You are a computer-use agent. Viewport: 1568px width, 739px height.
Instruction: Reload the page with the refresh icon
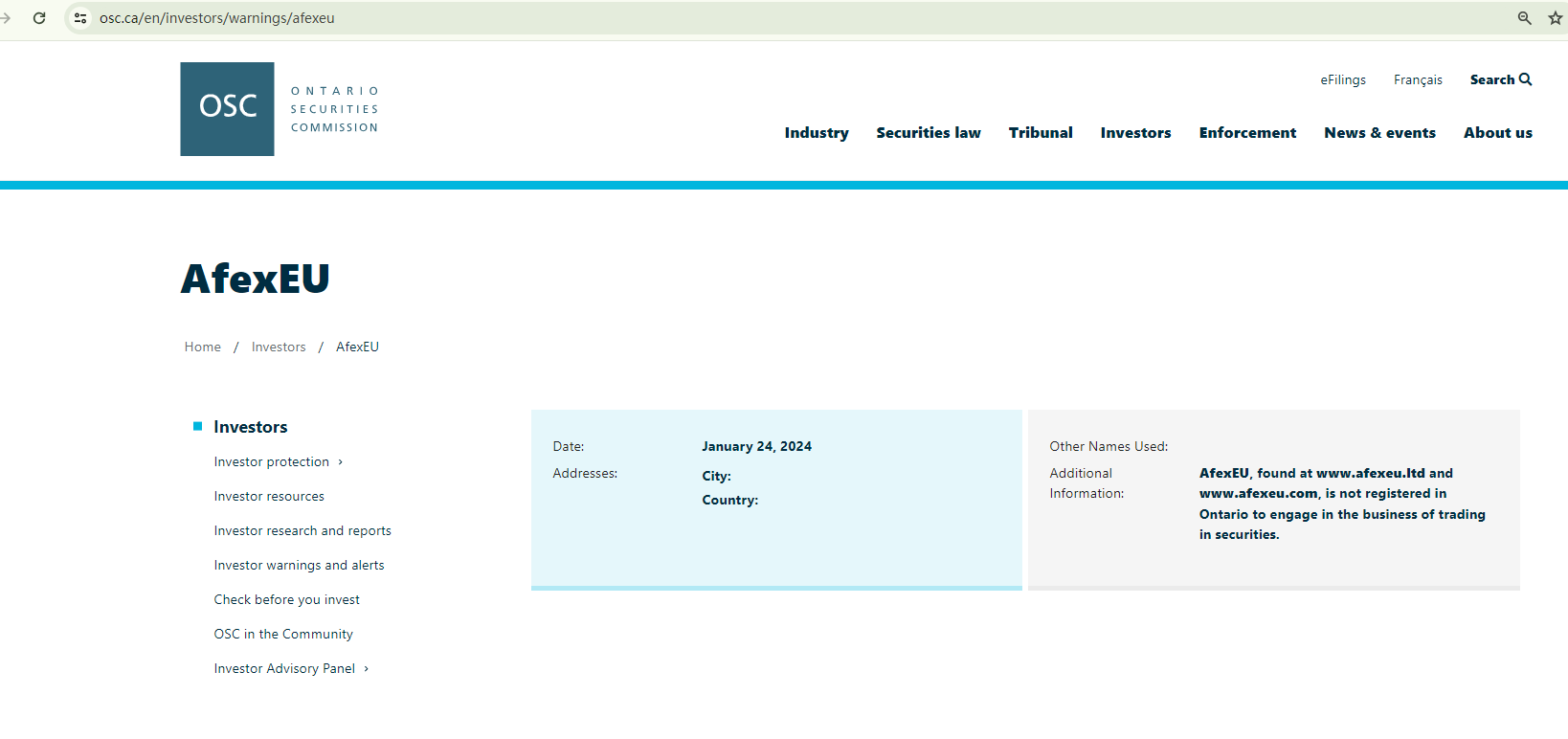pyautogui.click(x=39, y=18)
